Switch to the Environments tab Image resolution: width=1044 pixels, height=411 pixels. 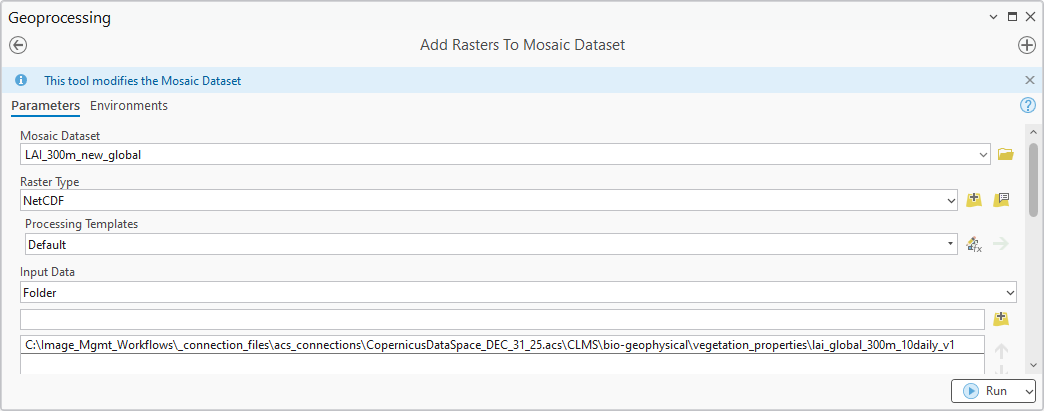129,106
